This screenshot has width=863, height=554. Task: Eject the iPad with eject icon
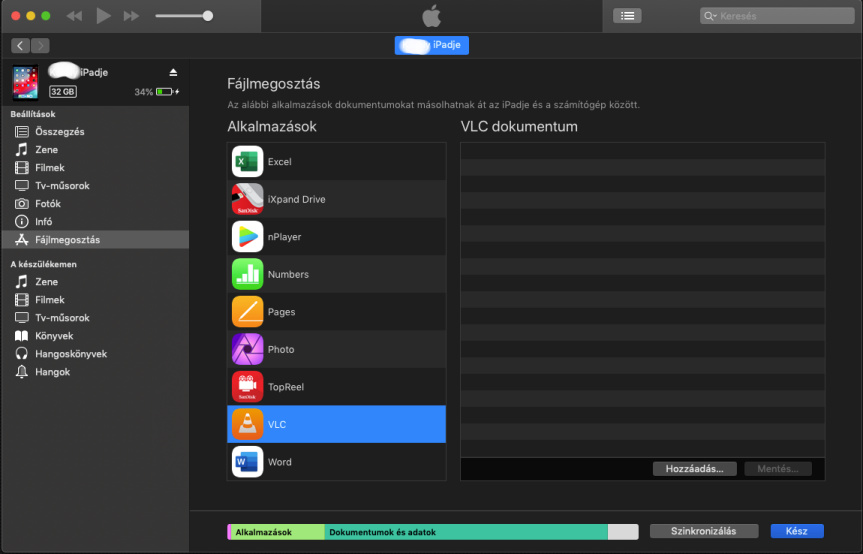click(x=173, y=72)
